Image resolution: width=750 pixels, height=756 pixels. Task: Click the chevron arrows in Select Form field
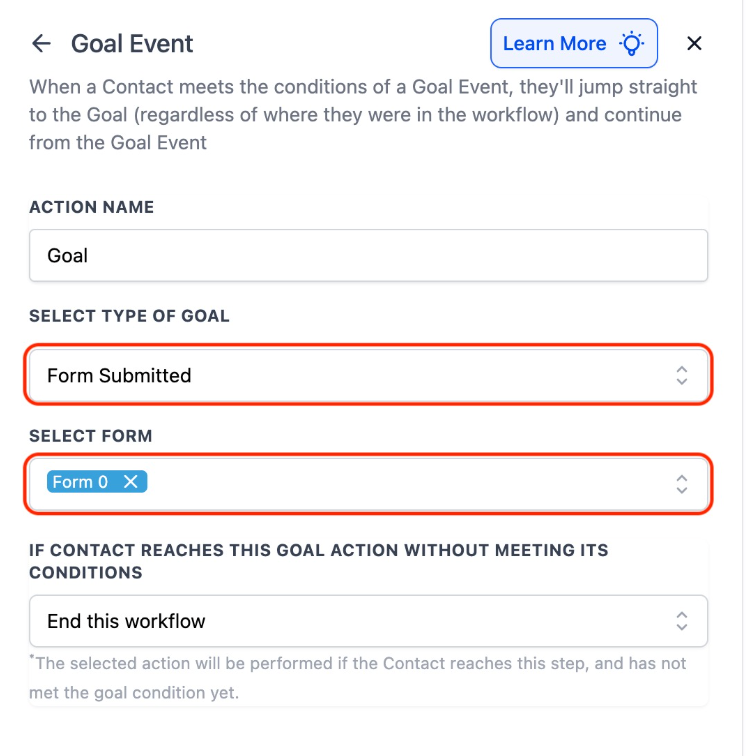coord(681,484)
